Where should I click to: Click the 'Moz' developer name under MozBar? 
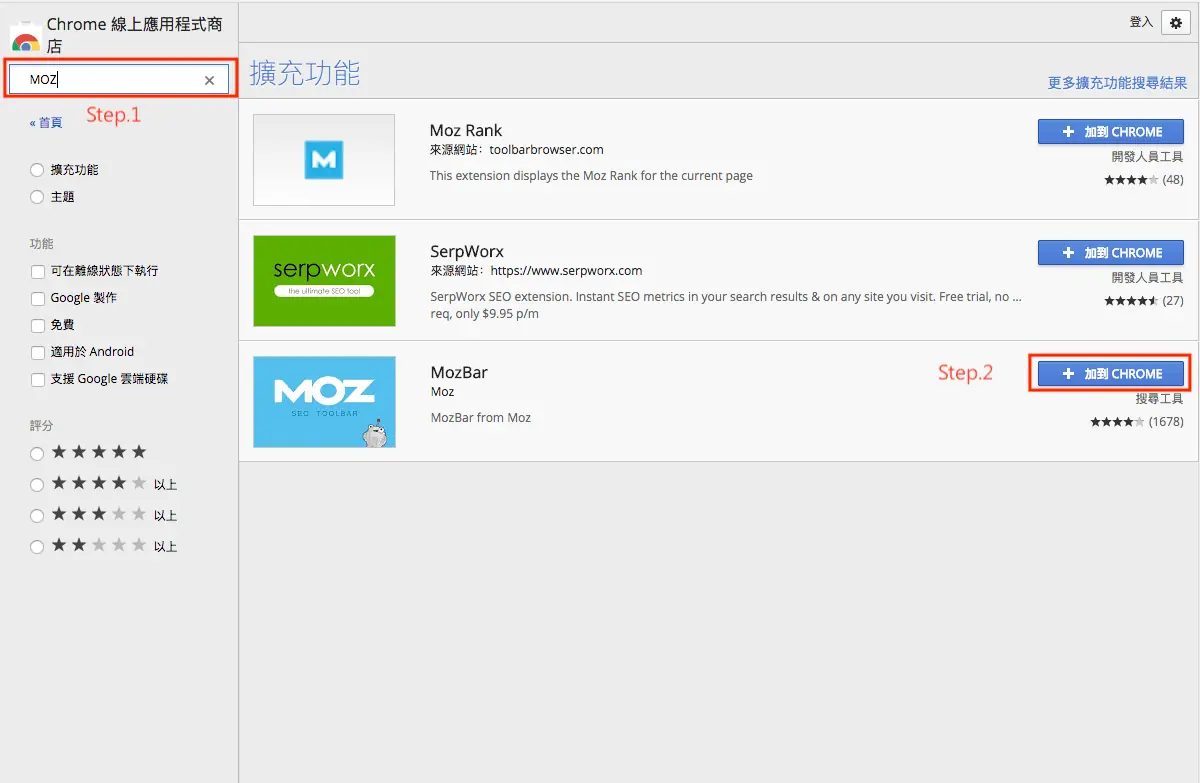coord(442,392)
